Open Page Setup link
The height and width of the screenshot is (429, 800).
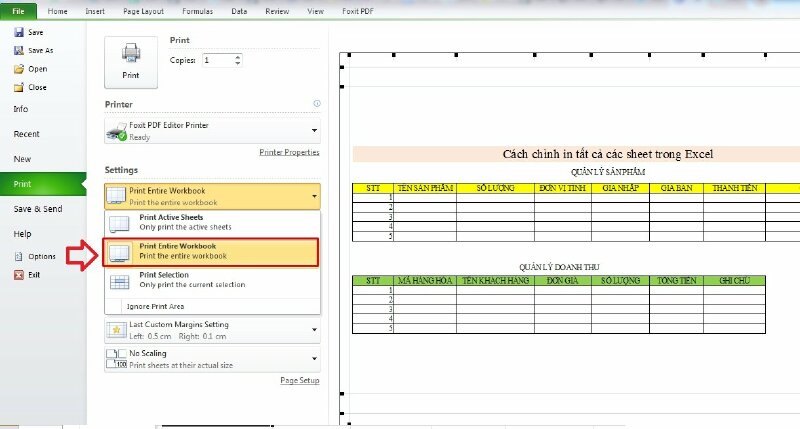point(300,381)
